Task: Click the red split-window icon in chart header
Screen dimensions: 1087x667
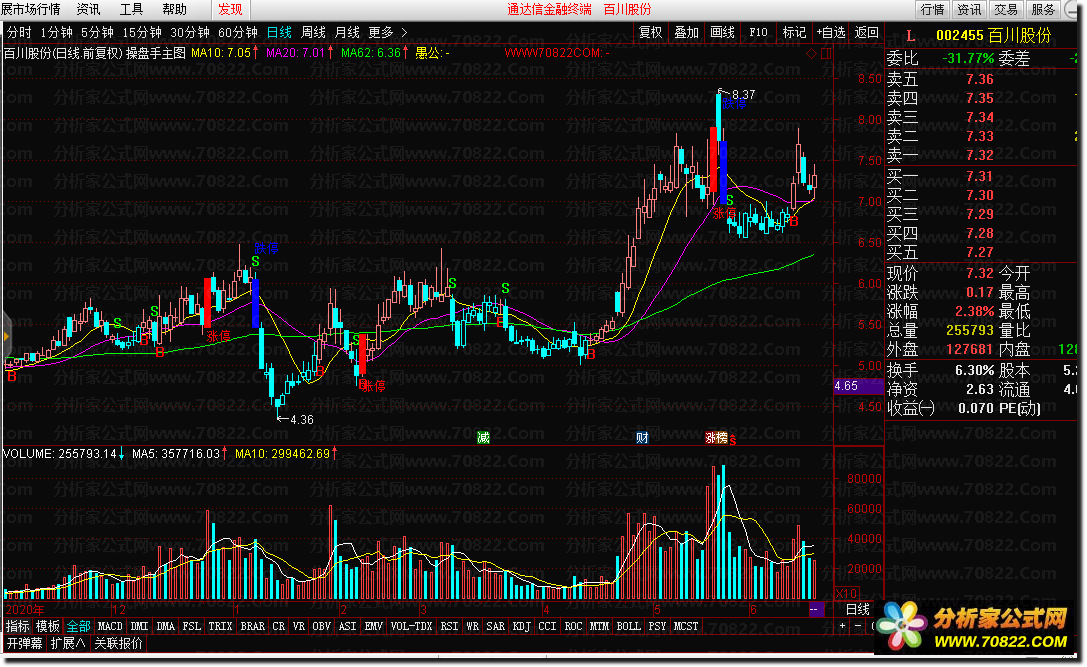Action: (x=826, y=53)
